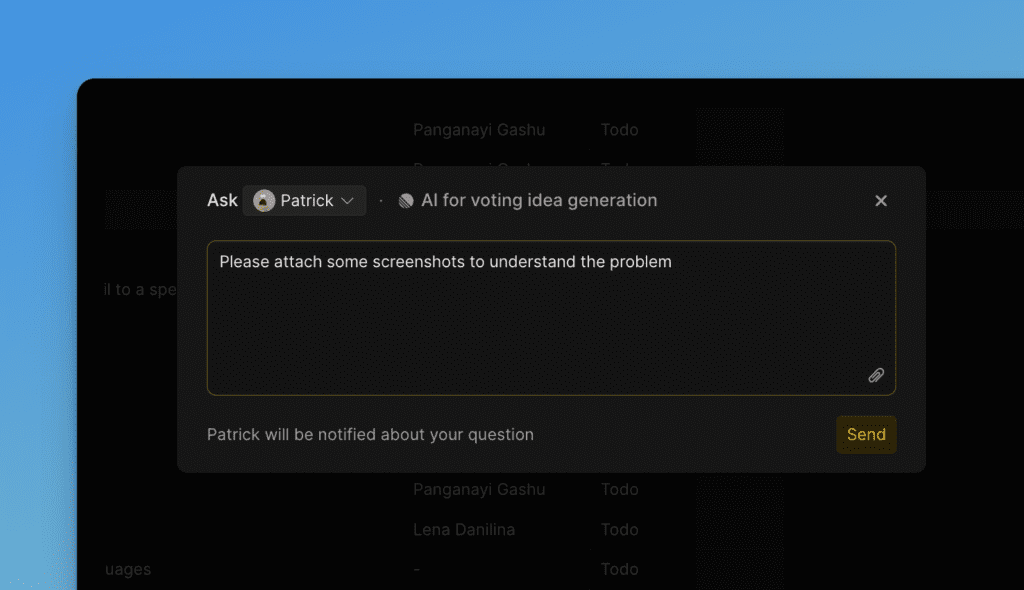
Task: Click the Patrick will be notified note
Action: click(x=370, y=435)
